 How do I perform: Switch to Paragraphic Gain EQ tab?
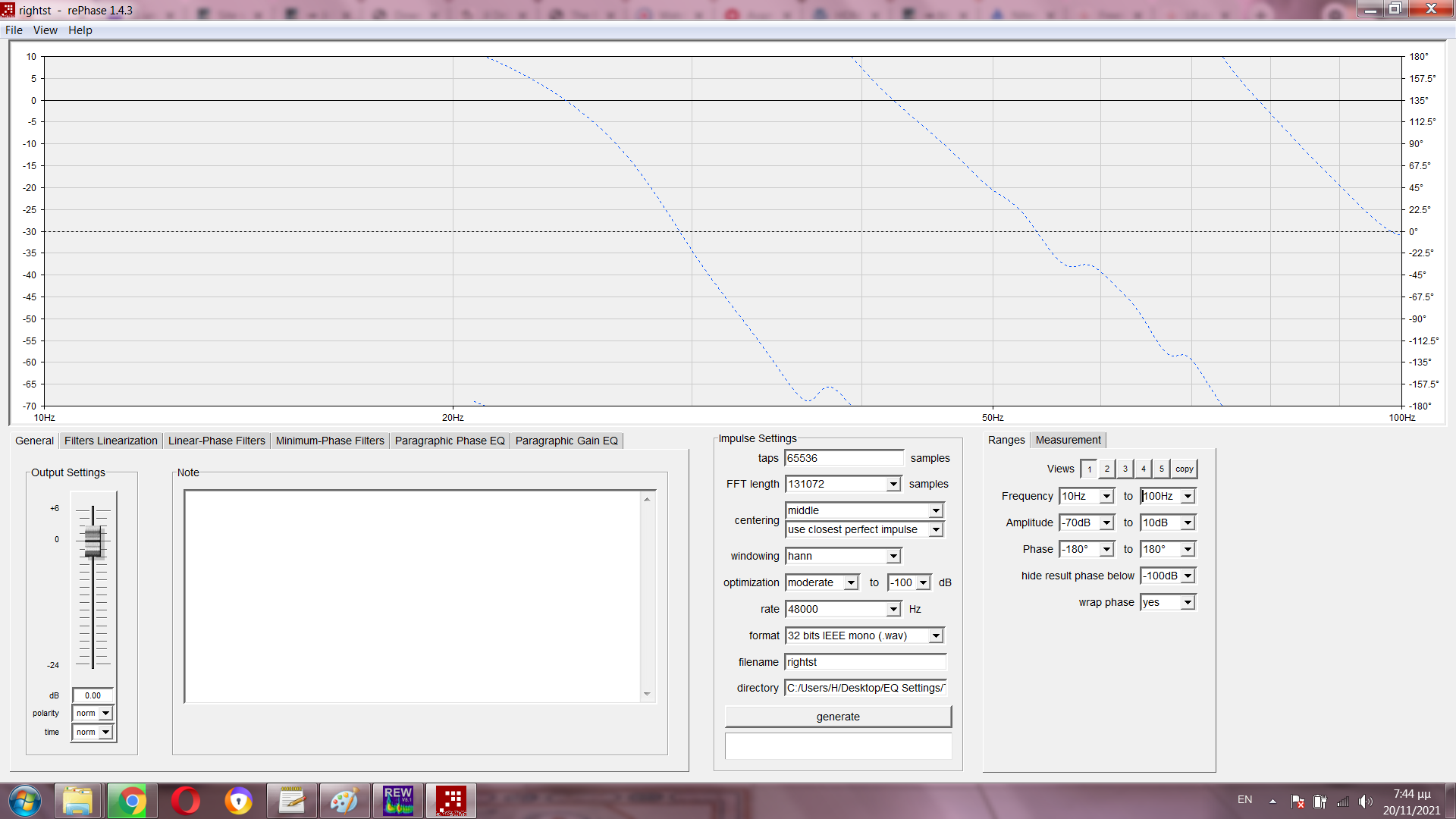[566, 441]
